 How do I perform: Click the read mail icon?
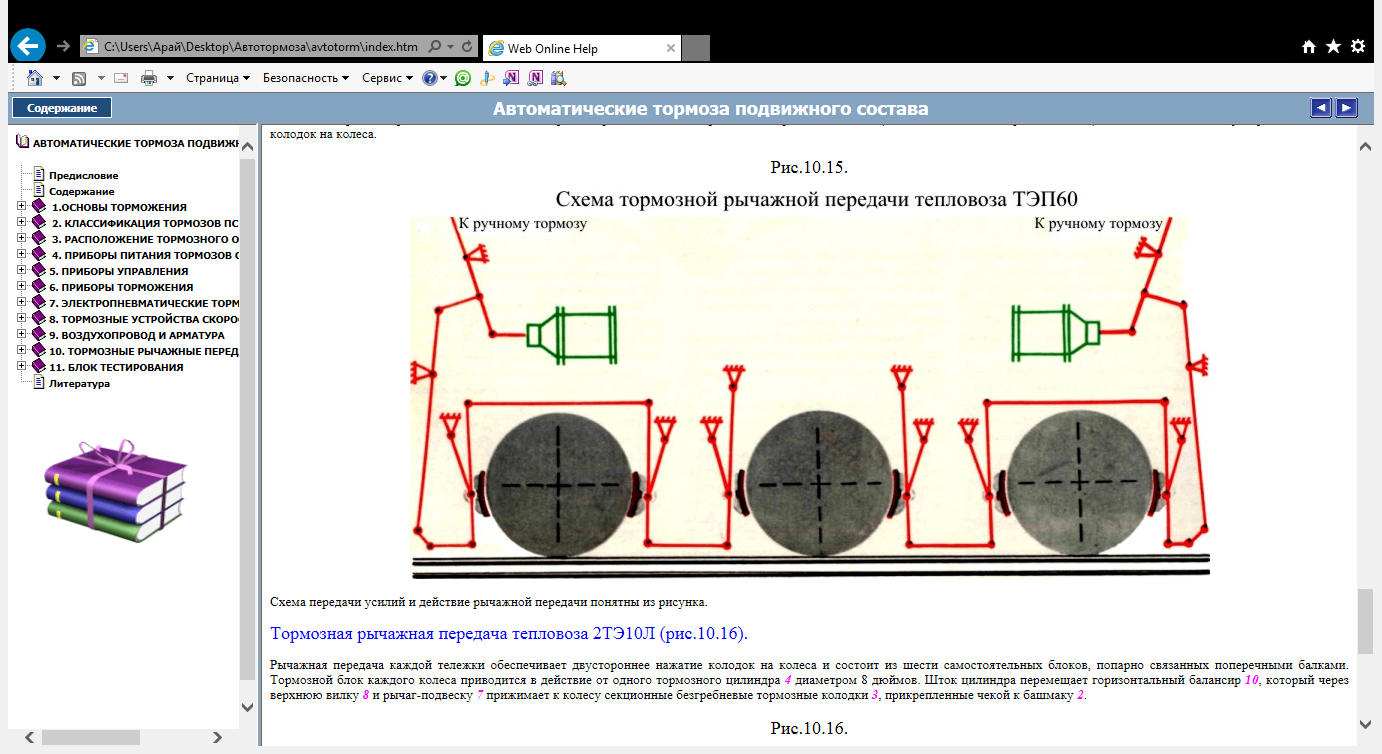click(x=121, y=77)
